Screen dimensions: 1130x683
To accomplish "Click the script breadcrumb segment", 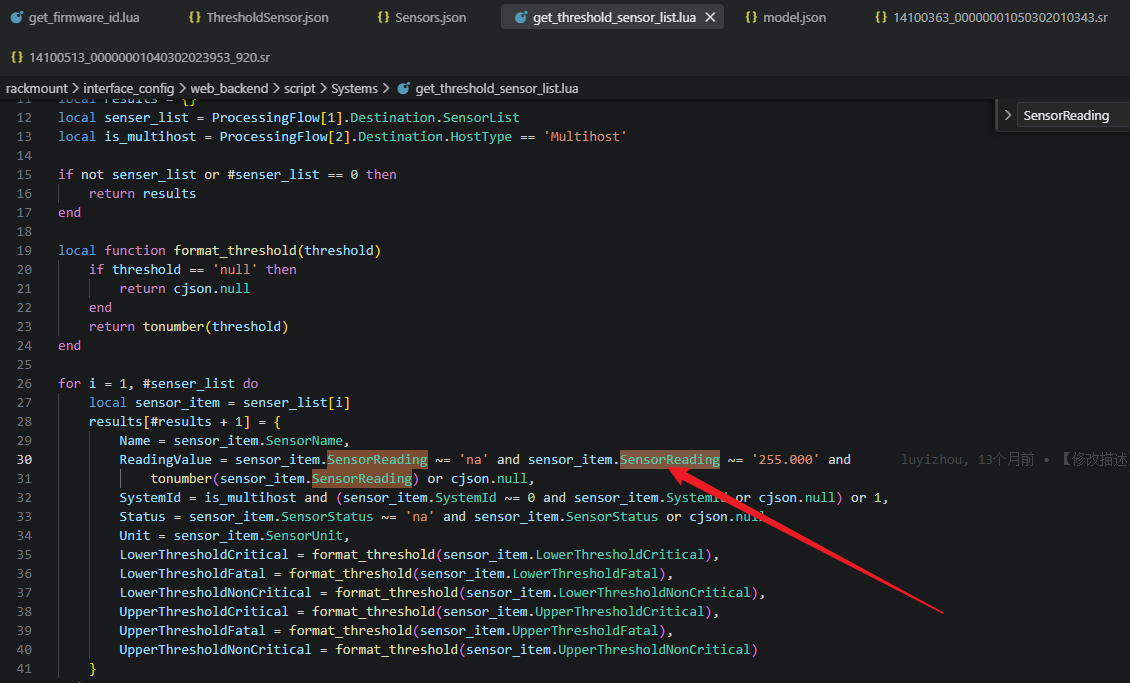I will click(299, 89).
